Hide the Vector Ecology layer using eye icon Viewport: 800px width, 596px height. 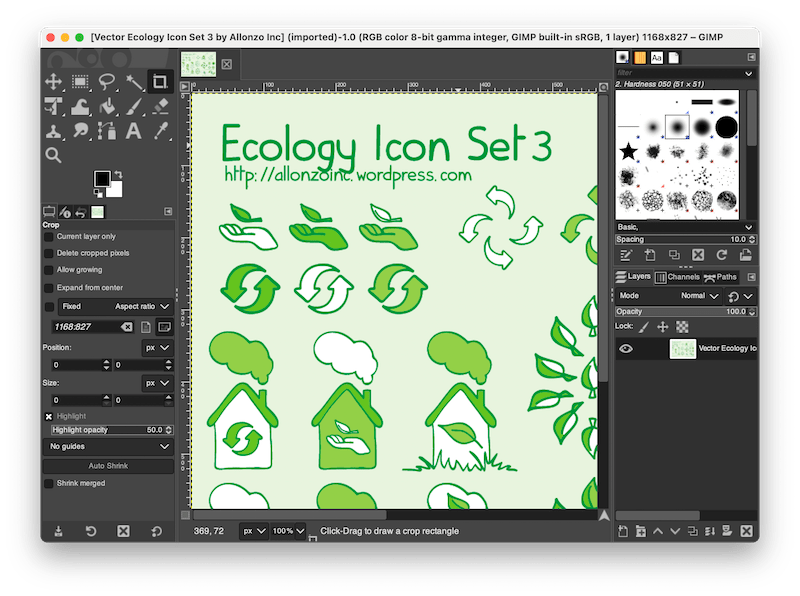[626, 349]
